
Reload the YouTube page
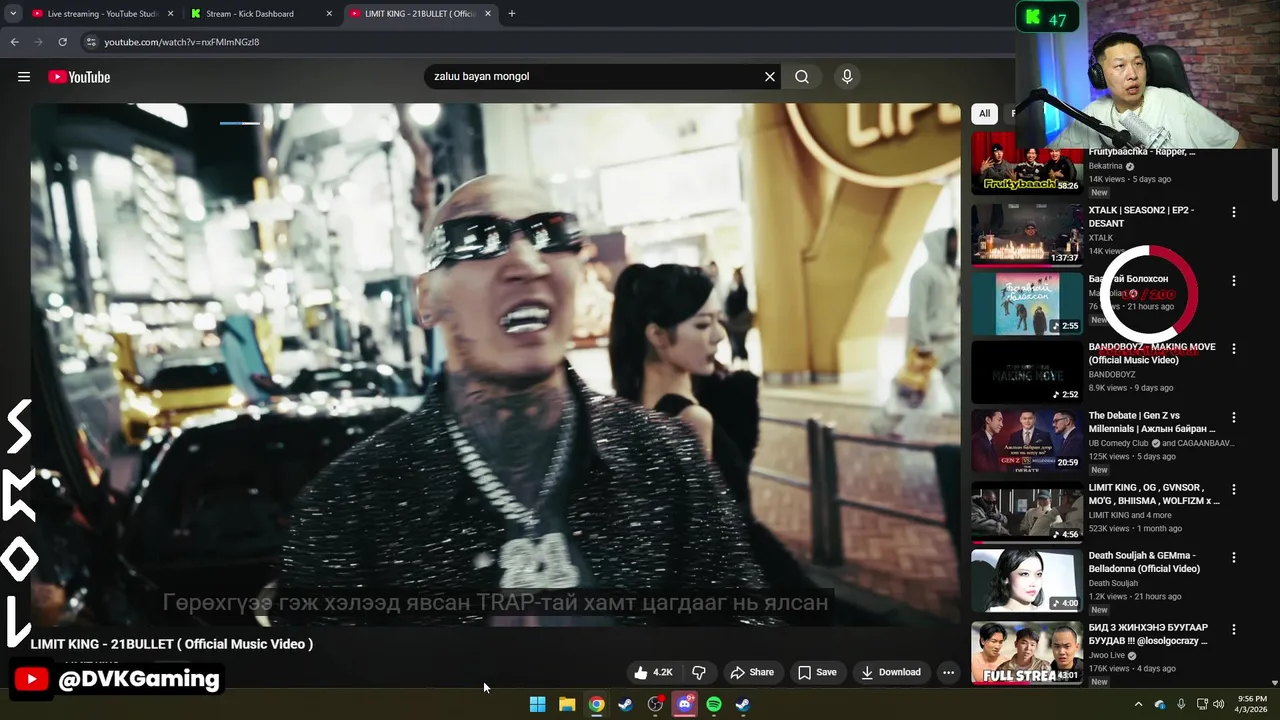click(62, 42)
